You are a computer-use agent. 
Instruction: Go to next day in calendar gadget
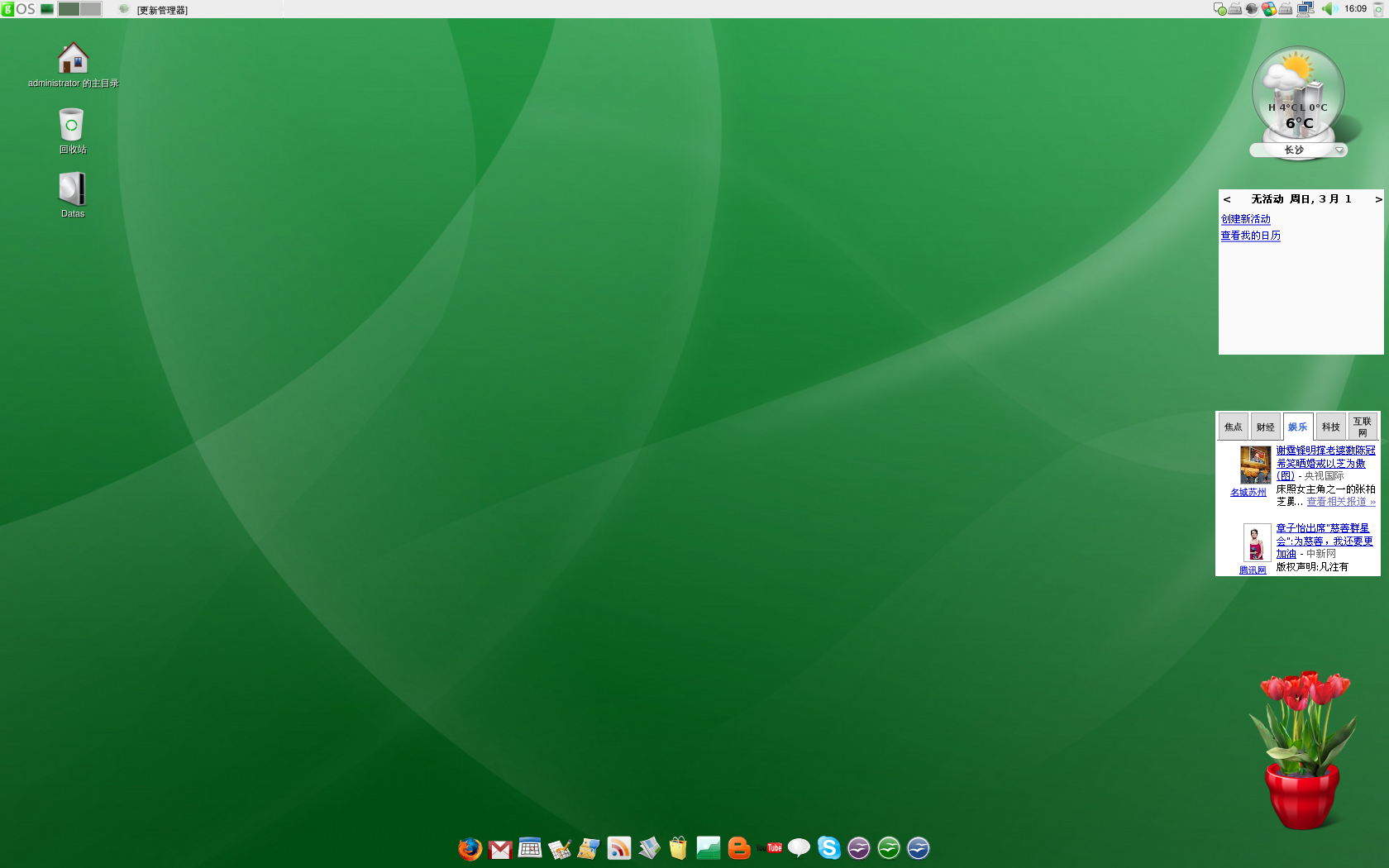[1378, 199]
